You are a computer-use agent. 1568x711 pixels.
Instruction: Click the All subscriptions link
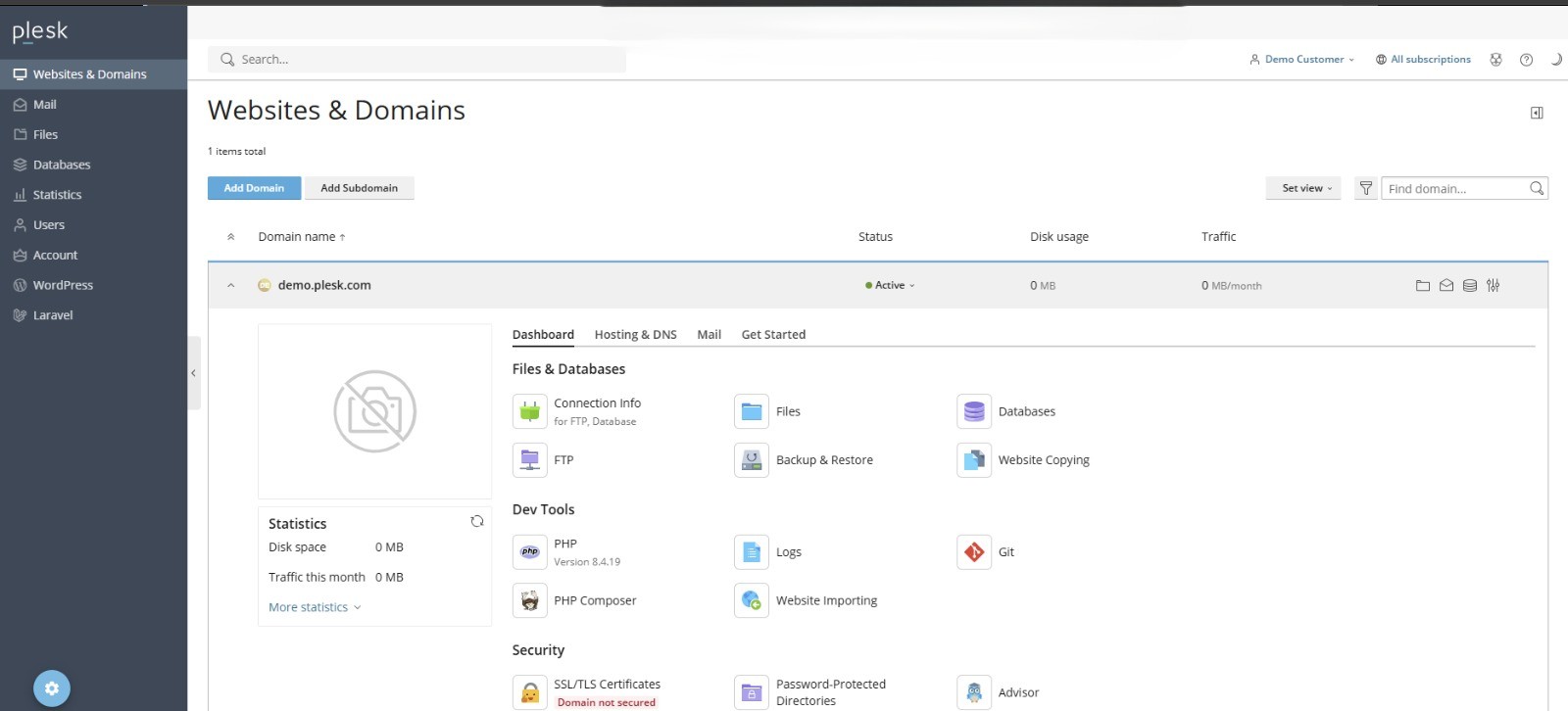(1423, 60)
